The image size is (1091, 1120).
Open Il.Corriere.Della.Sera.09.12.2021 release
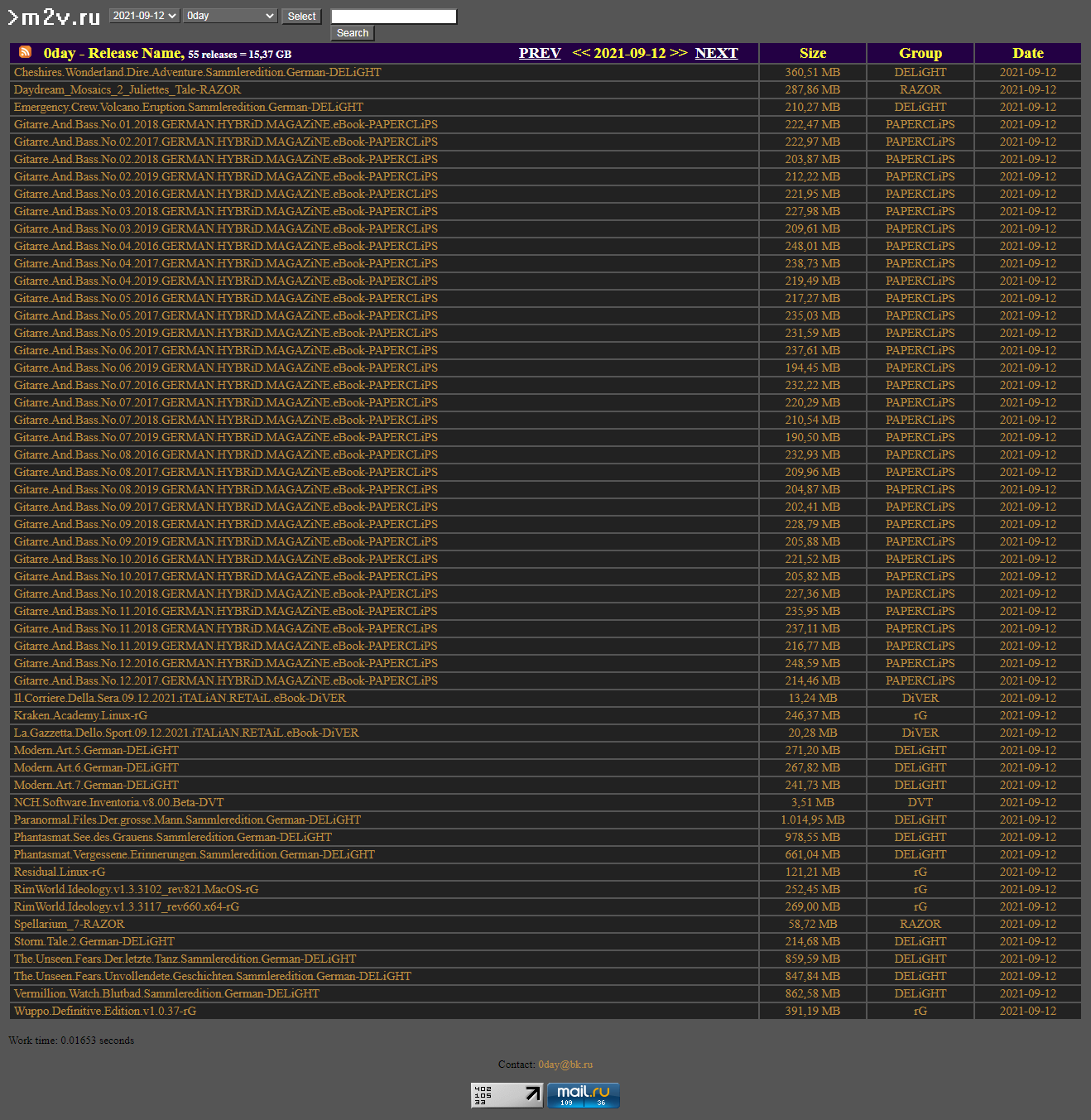(180, 698)
